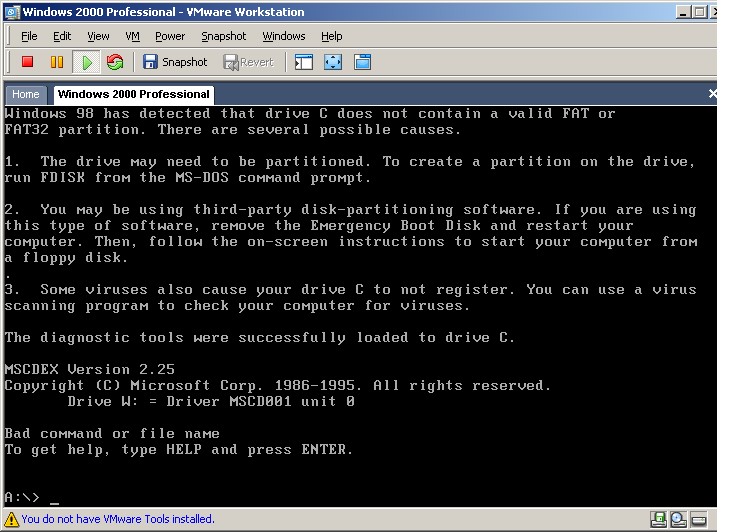
Task: Click the 'MSCDEX Version 2.25' line
Action: coord(90,370)
